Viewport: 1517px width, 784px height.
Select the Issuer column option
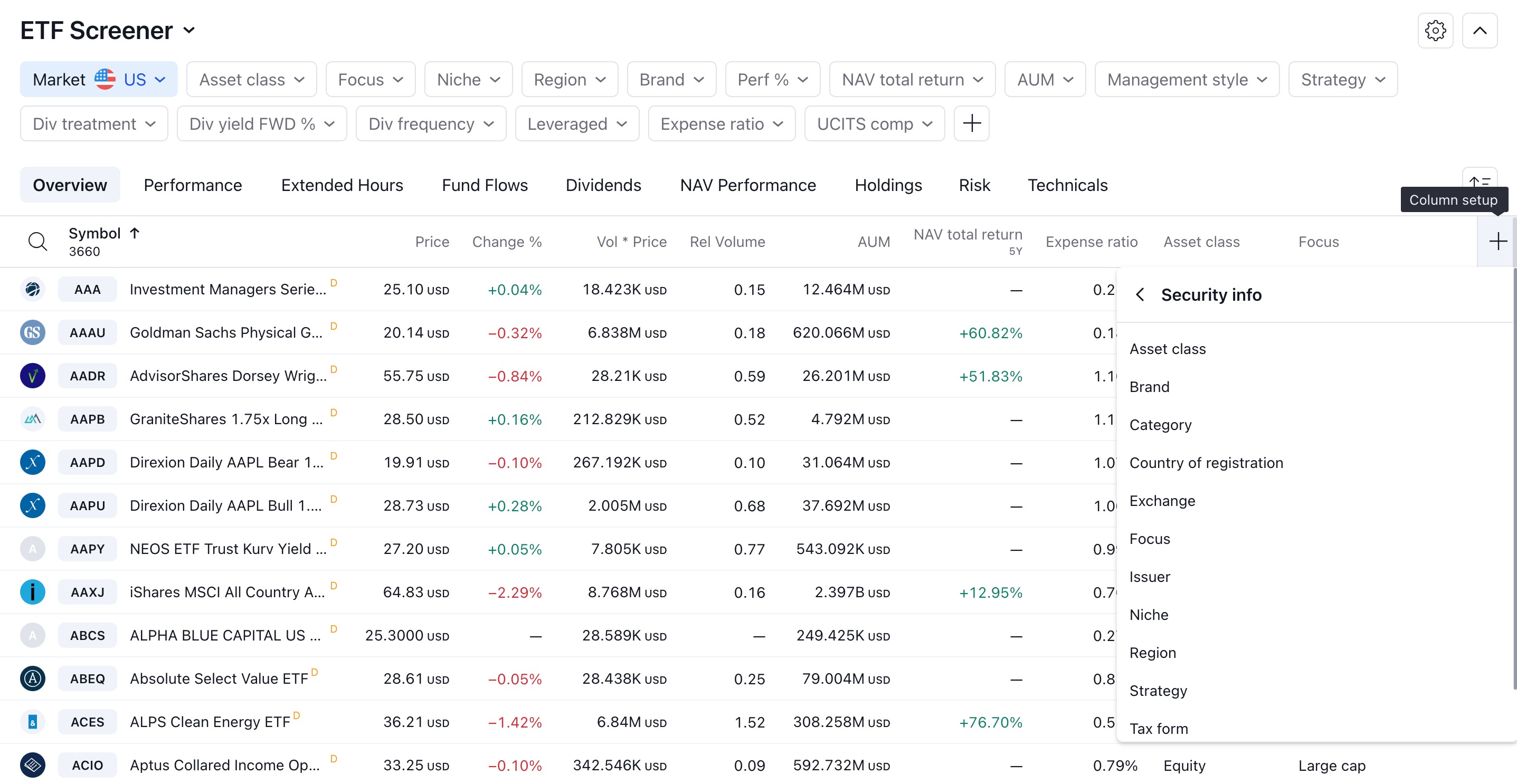click(x=1149, y=577)
